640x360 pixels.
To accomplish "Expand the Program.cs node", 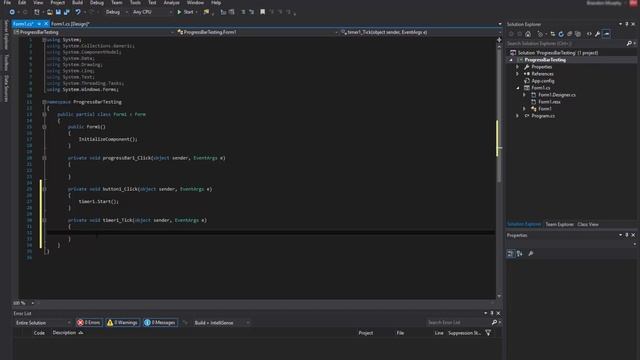I will click(x=518, y=116).
